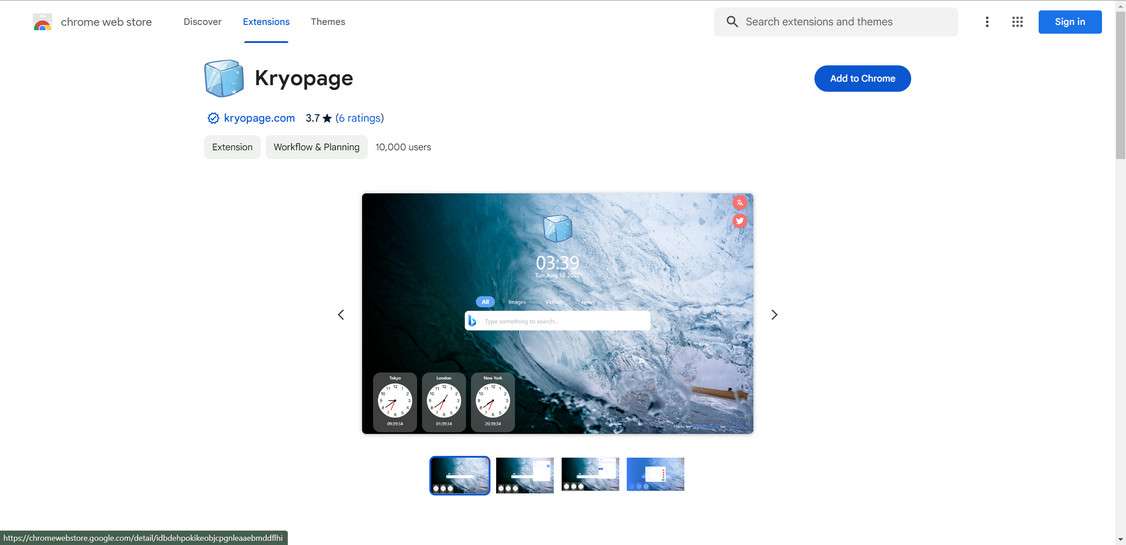Click the star rating icon
The width and height of the screenshot is (1126, 545).
(327, 118)
